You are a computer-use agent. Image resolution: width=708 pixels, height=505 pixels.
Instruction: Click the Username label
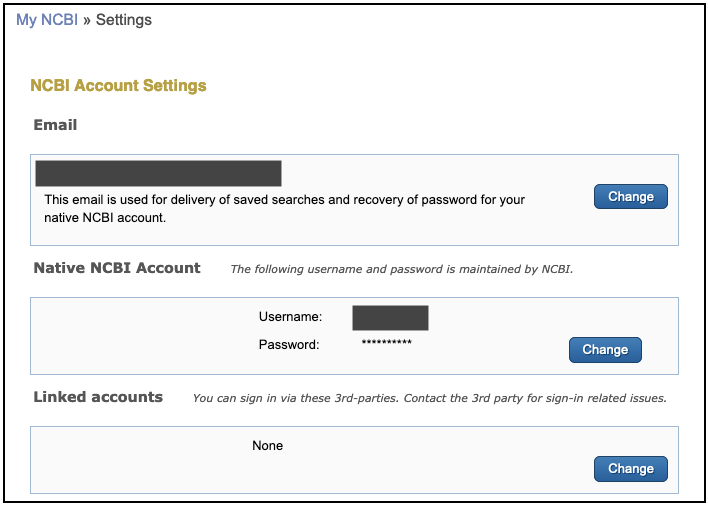point(290,317)
